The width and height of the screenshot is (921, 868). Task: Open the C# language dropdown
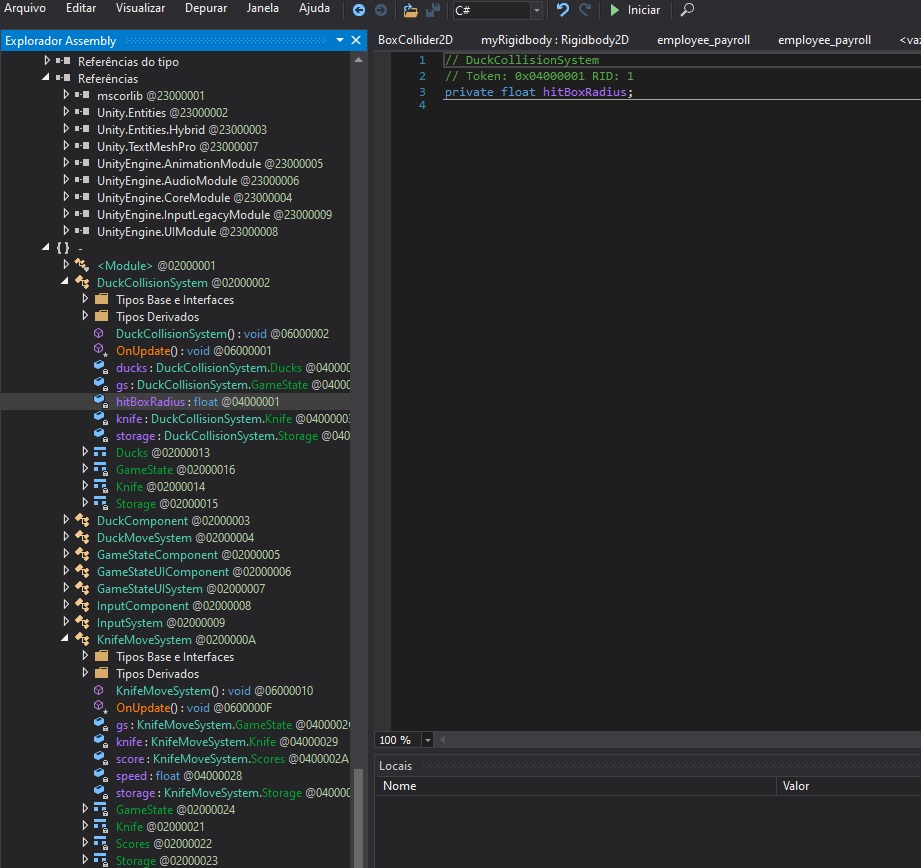(x=537, y=10)
